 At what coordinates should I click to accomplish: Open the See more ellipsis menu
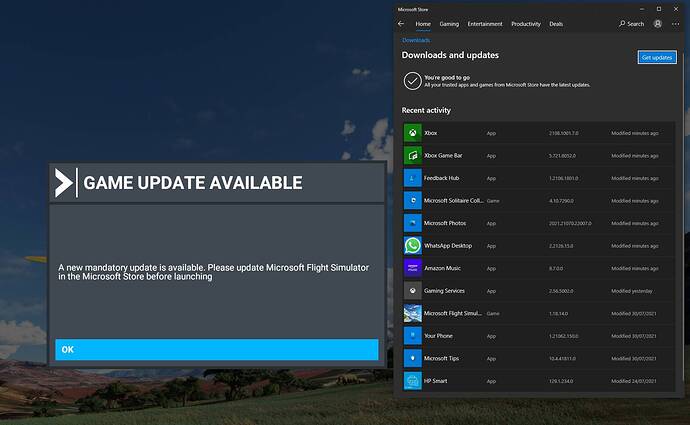(675, 24)
